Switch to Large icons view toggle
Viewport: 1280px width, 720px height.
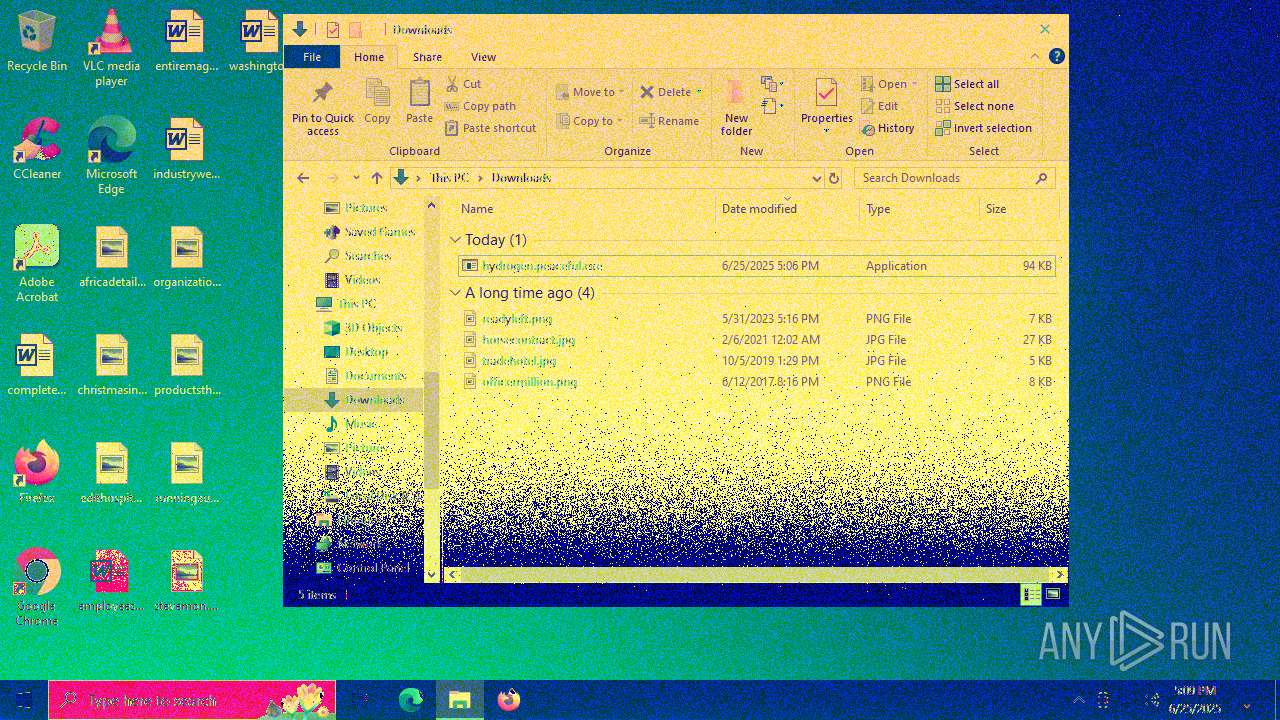1052,595
